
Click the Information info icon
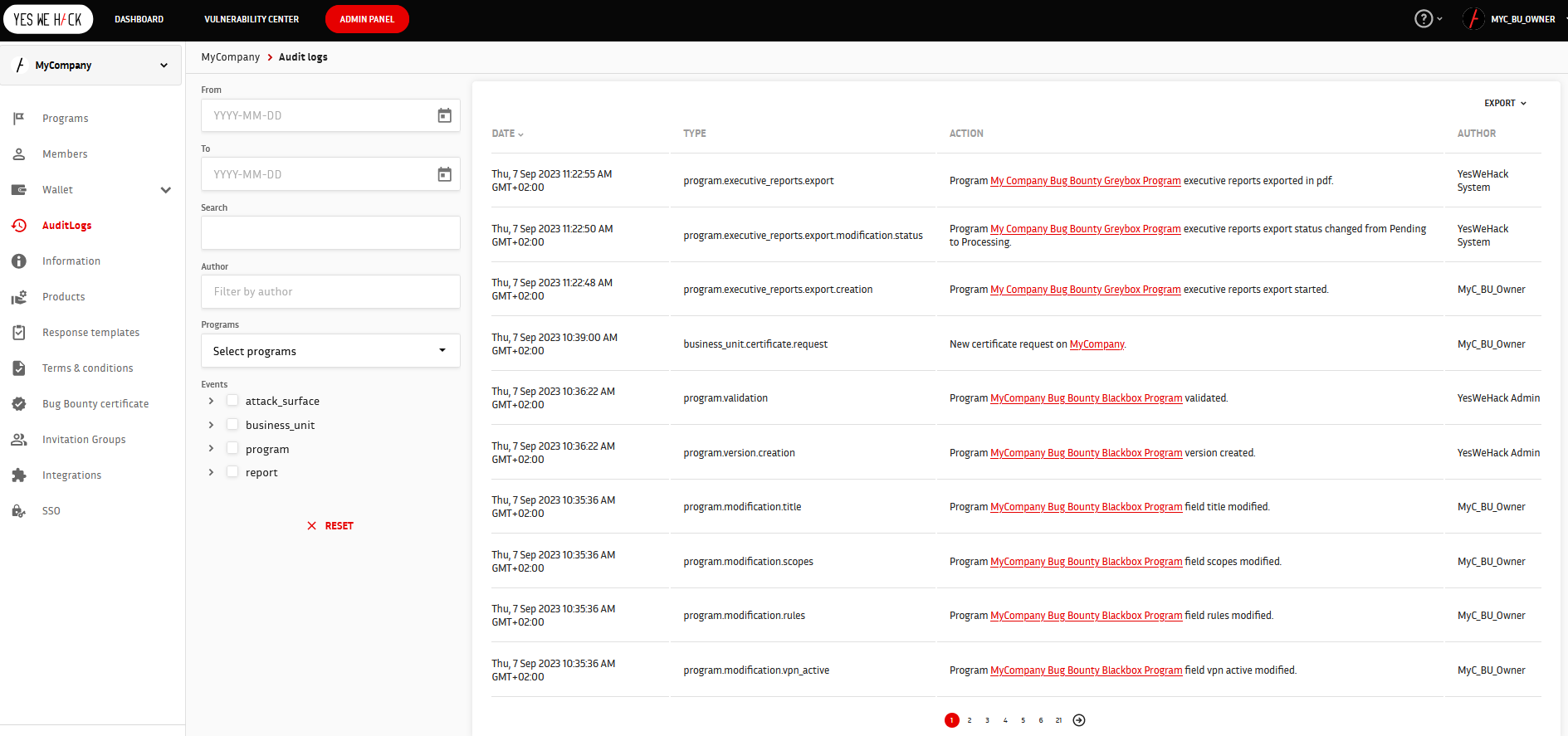click(19, 261)
